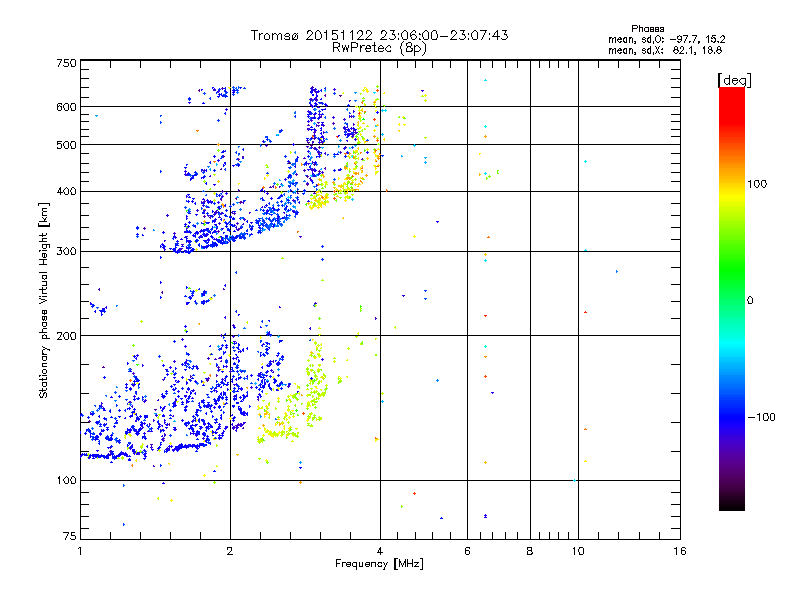
Task: Select the 'mean, sd,O: -97.7, 15.2' statistic
Action: click(x=666, y=39)
